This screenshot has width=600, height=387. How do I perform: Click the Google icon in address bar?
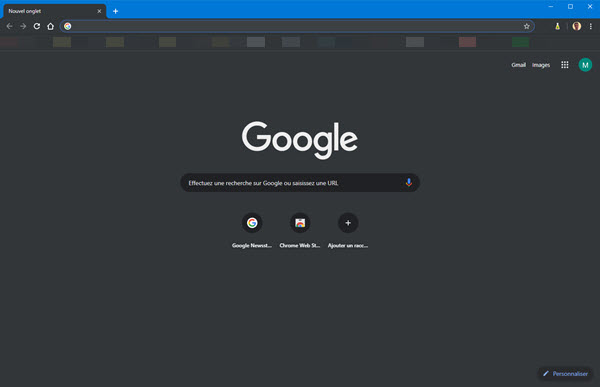pos(68,26)
